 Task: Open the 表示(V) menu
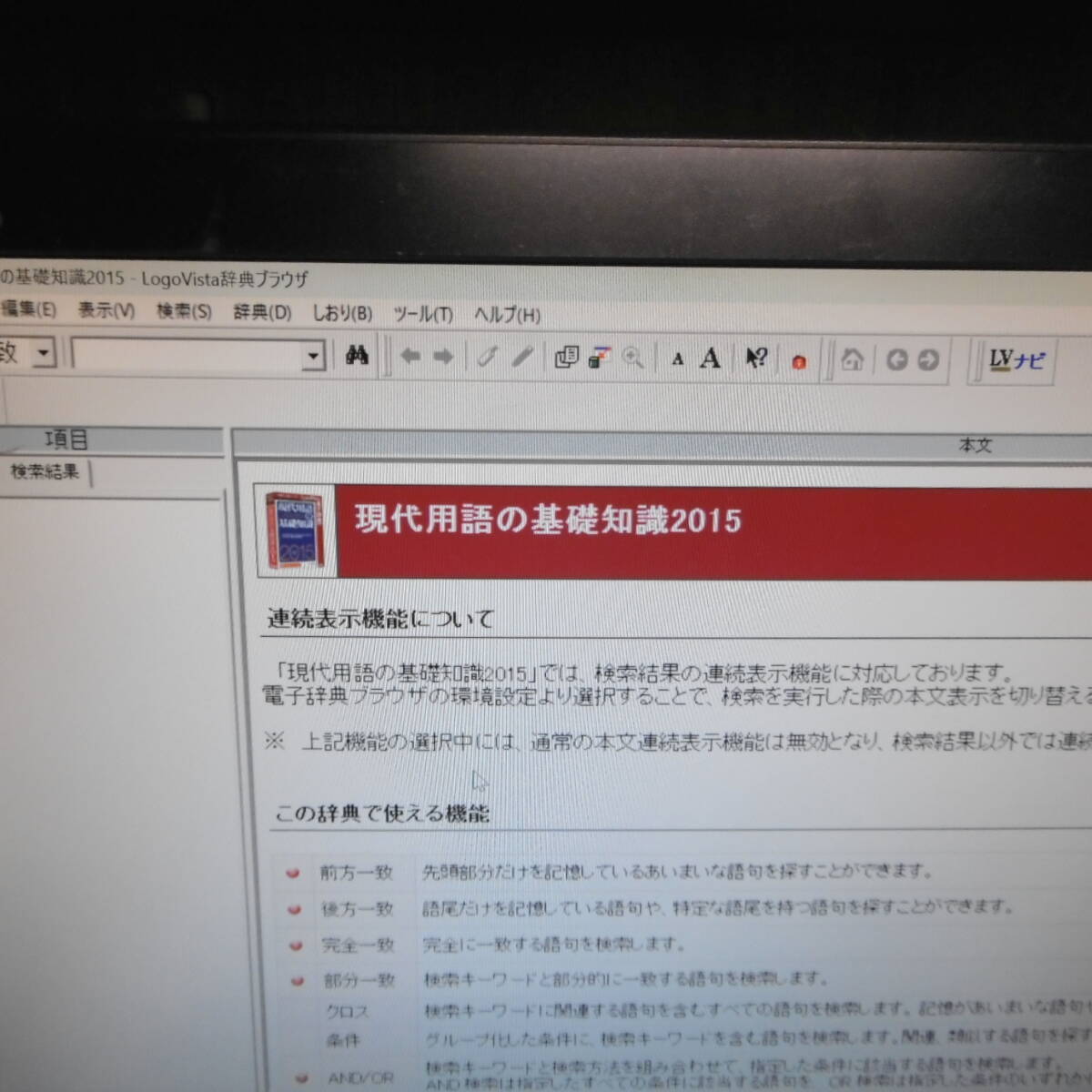pos(106,311)
